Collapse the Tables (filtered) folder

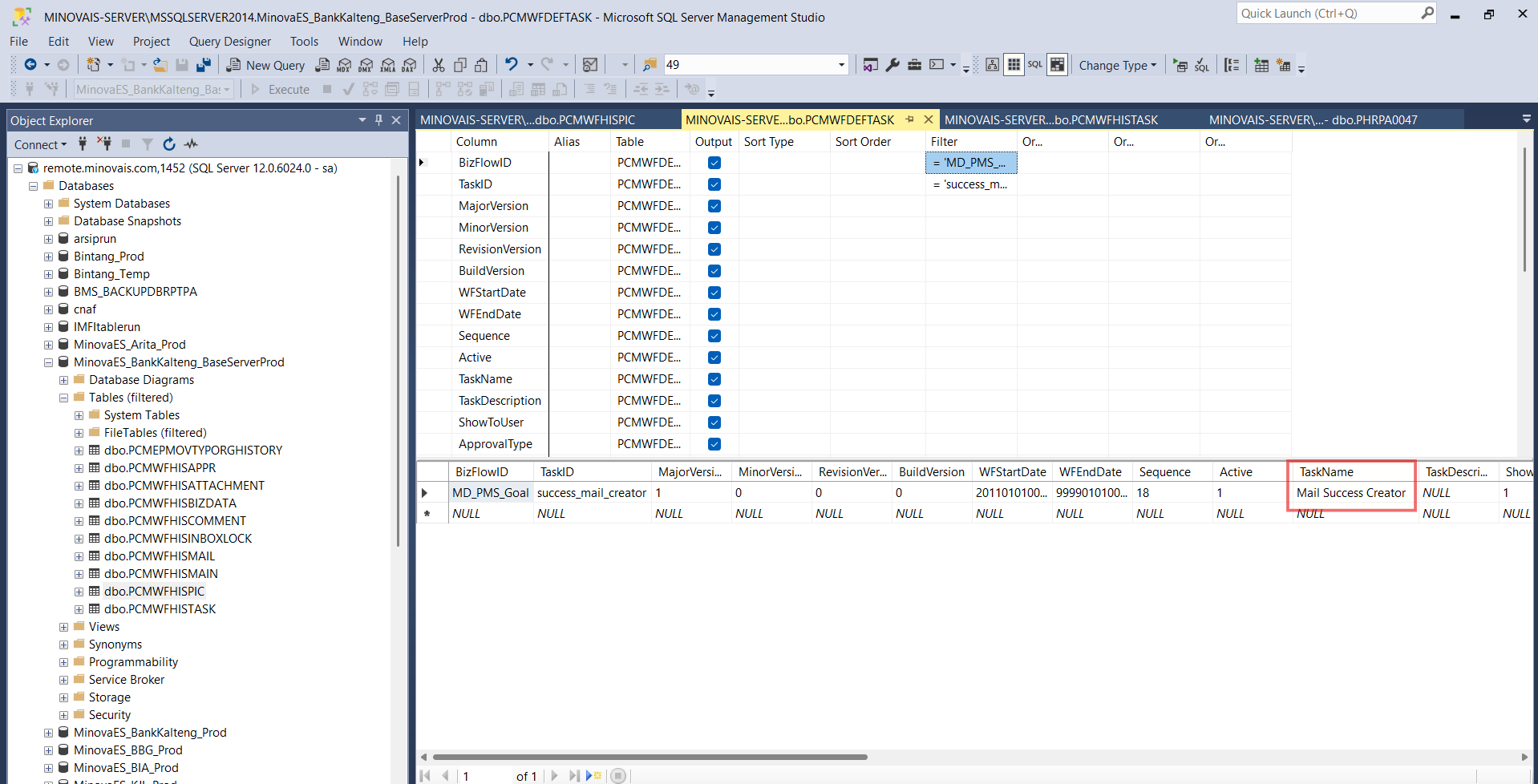click(x=63, y=398)
